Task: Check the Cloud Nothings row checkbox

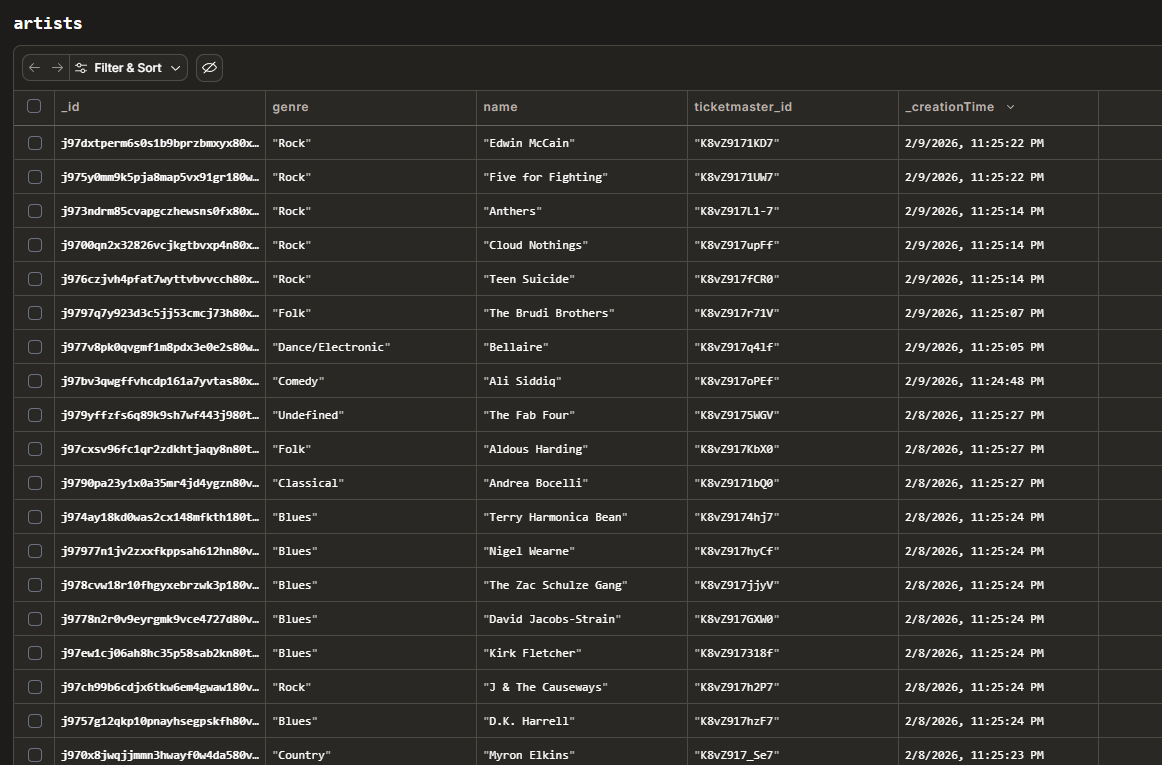Action: pyautogui.click(x=34, y=245)
